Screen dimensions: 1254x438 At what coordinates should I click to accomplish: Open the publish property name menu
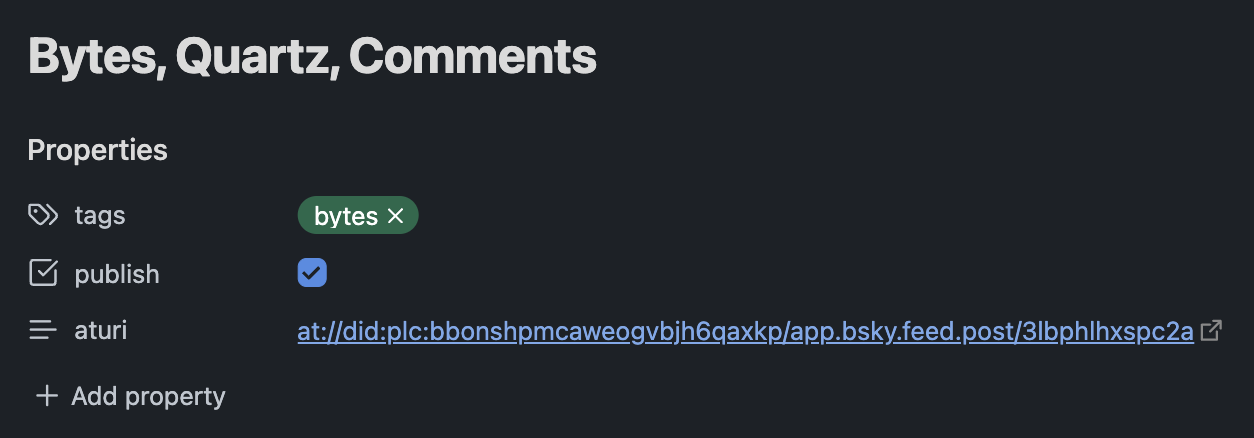tap(117, 273)
